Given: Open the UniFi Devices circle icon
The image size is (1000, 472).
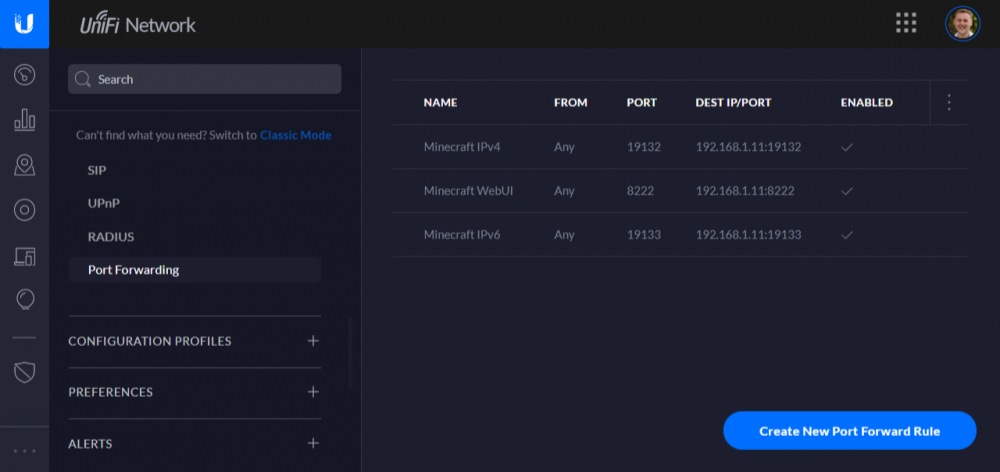Looking at the screenshot, I should pos(24,210).
